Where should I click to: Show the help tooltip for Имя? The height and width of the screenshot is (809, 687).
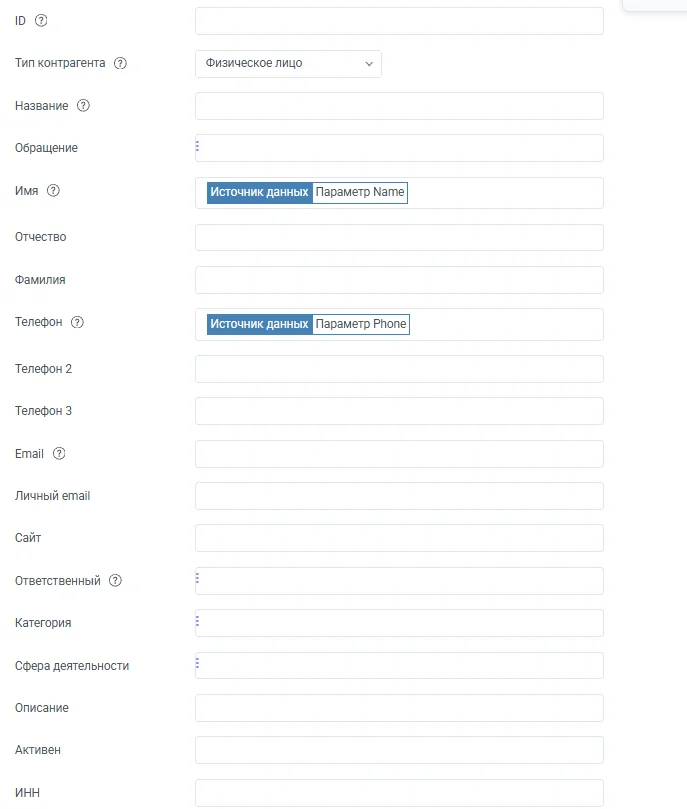pyautogui.click(x=53, y=190)
